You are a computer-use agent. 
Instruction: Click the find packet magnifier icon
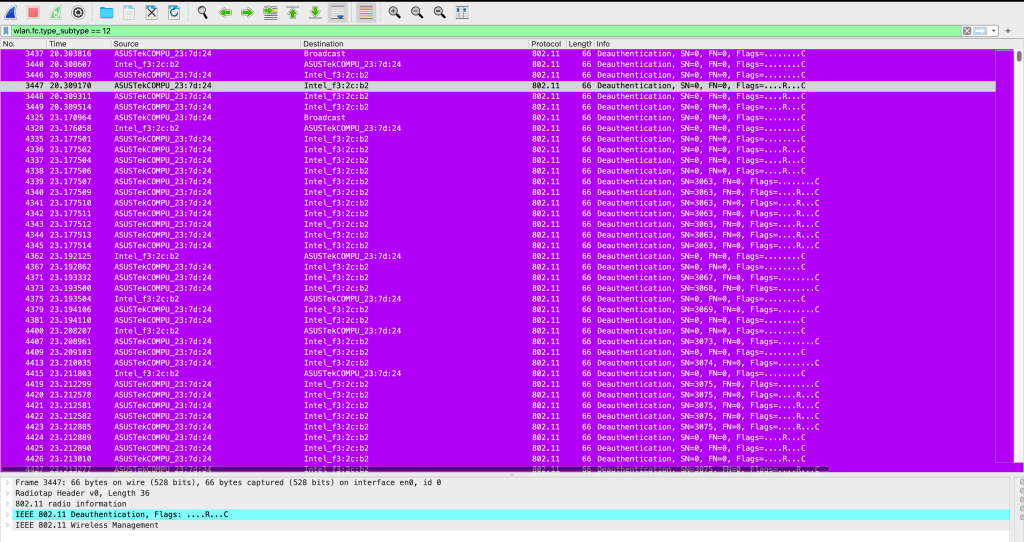(201, 13)
